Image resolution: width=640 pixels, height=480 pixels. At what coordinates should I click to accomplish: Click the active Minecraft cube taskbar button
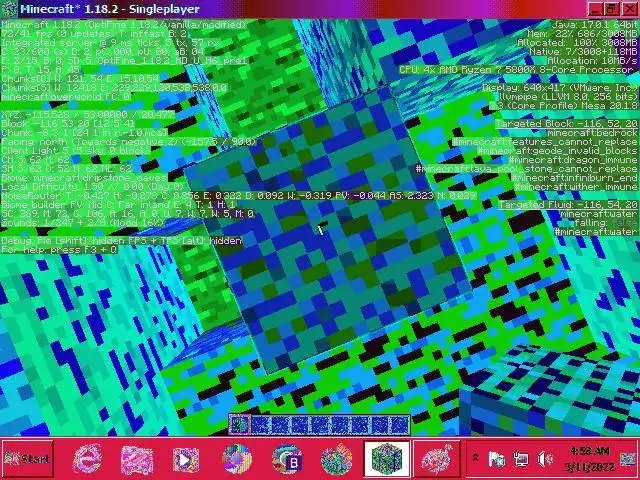[x=387, y=459]
